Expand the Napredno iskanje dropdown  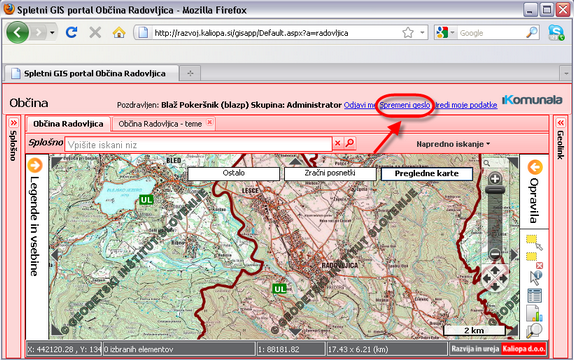[453, 144]
